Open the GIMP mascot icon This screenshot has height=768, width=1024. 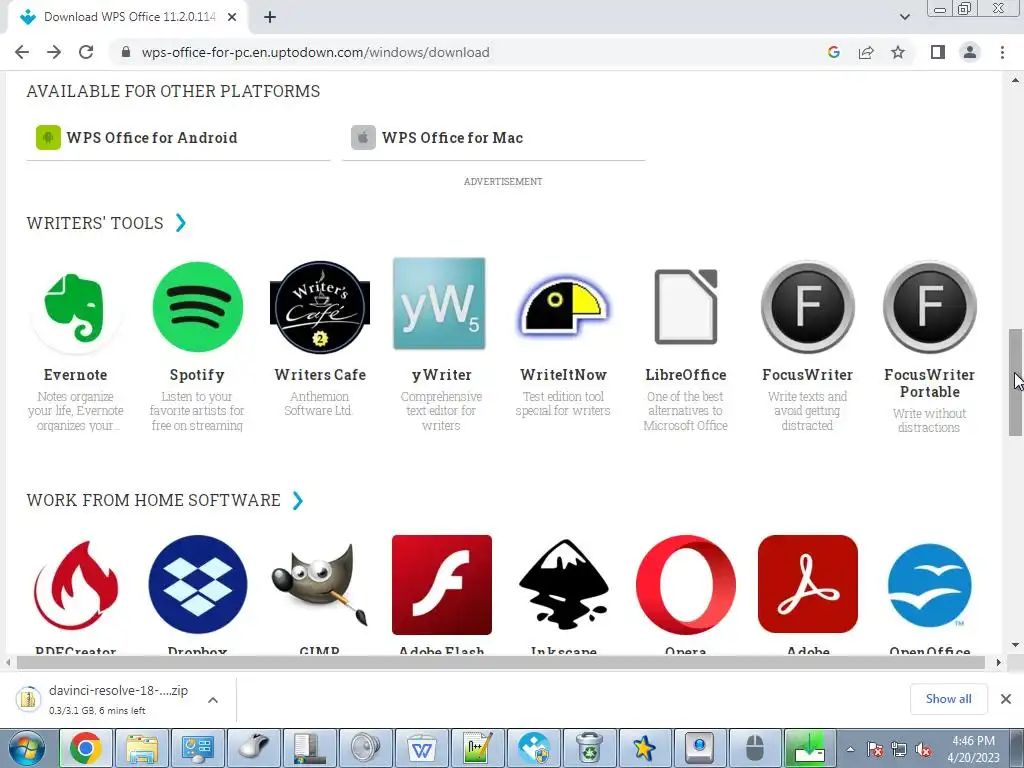(x=319, y=584)
